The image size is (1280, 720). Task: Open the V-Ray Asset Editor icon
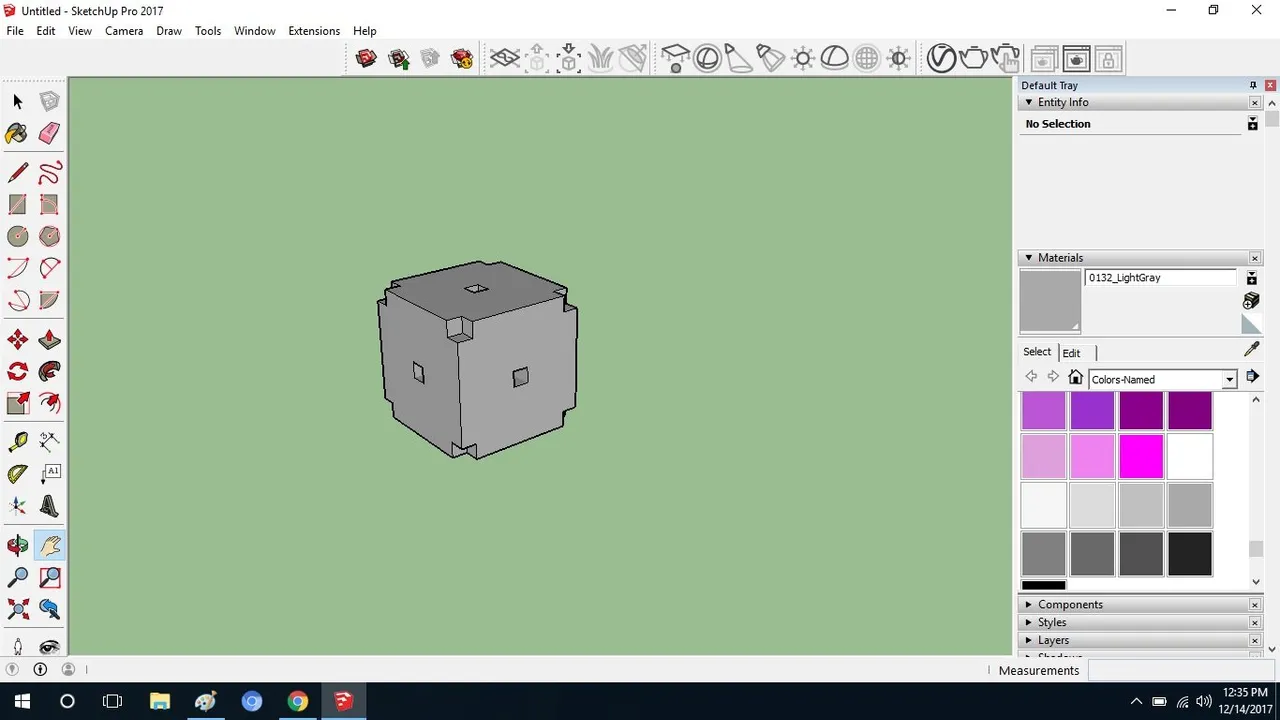click(941, 58)
